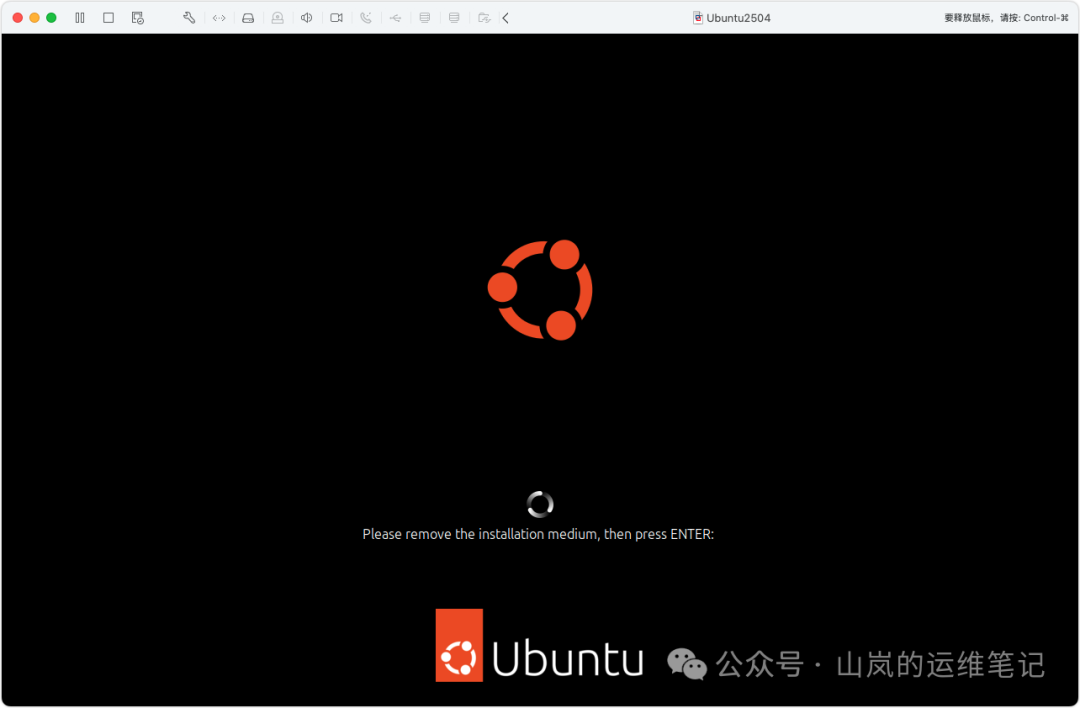Image resolution: width=1080 pixels, height=708 pixels.
Task: Click the second printer-like device icon
Action: point(454,18)
